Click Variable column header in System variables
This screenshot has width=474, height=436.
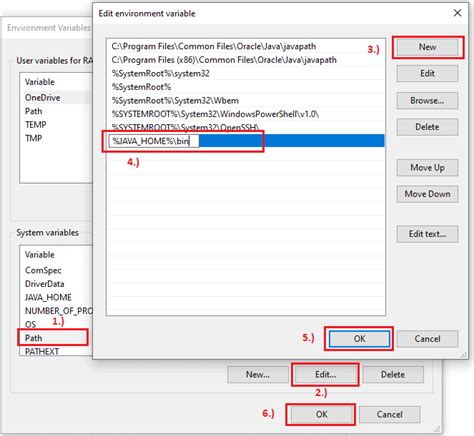(x=56, y=255)
